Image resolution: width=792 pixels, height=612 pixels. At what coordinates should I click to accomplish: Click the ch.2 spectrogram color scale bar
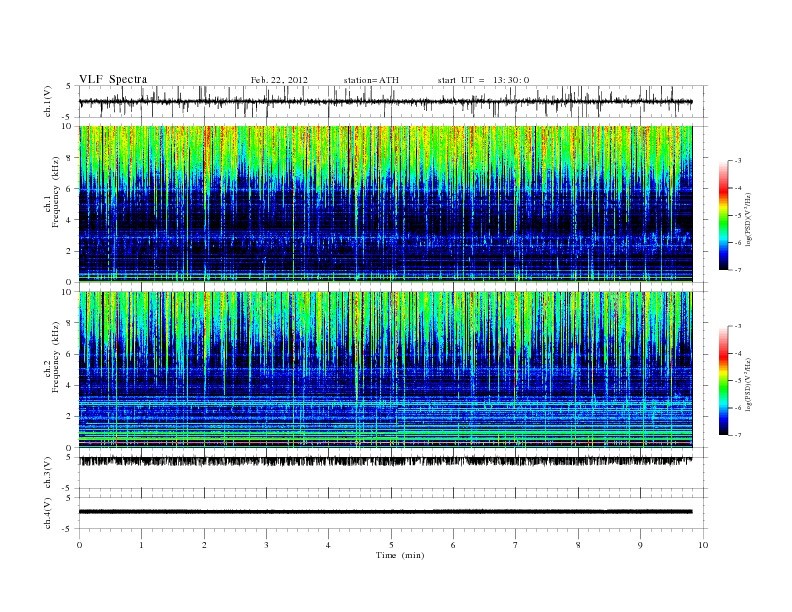coord(724,381)
